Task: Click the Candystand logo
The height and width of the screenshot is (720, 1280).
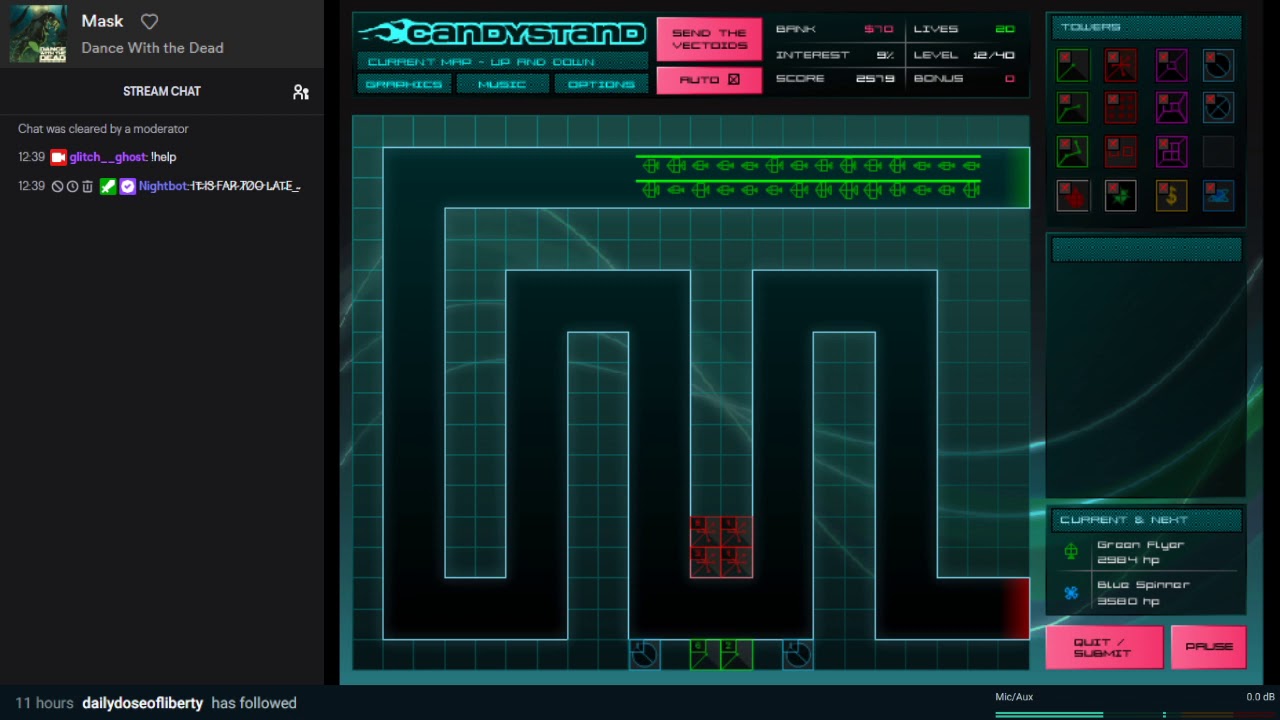Action: 502,33
